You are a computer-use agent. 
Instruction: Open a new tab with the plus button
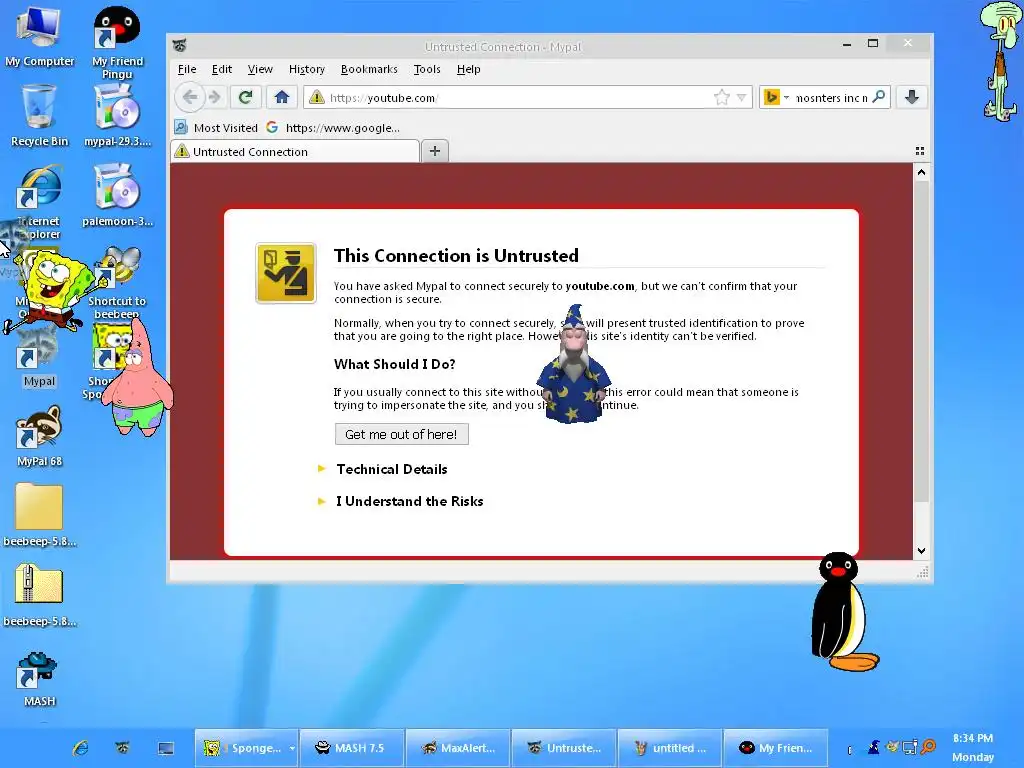coord(435,151)
